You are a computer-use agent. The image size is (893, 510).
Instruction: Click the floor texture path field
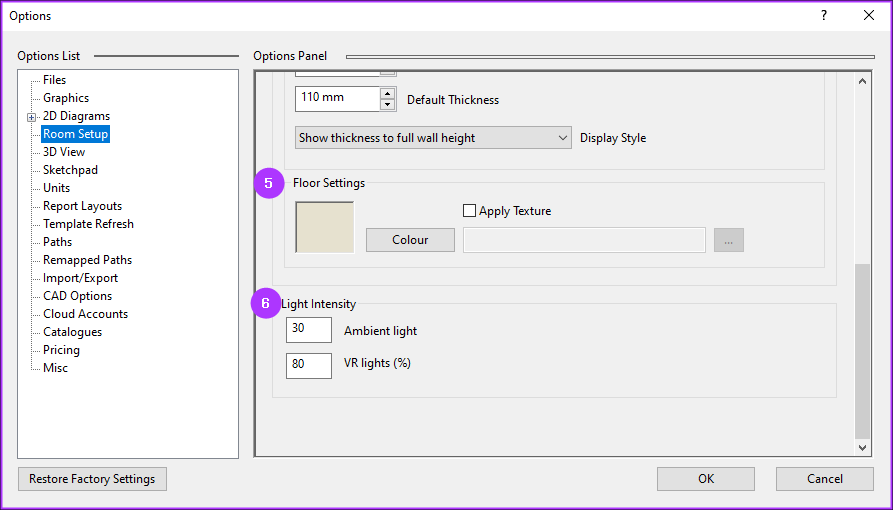click(584, 240)
